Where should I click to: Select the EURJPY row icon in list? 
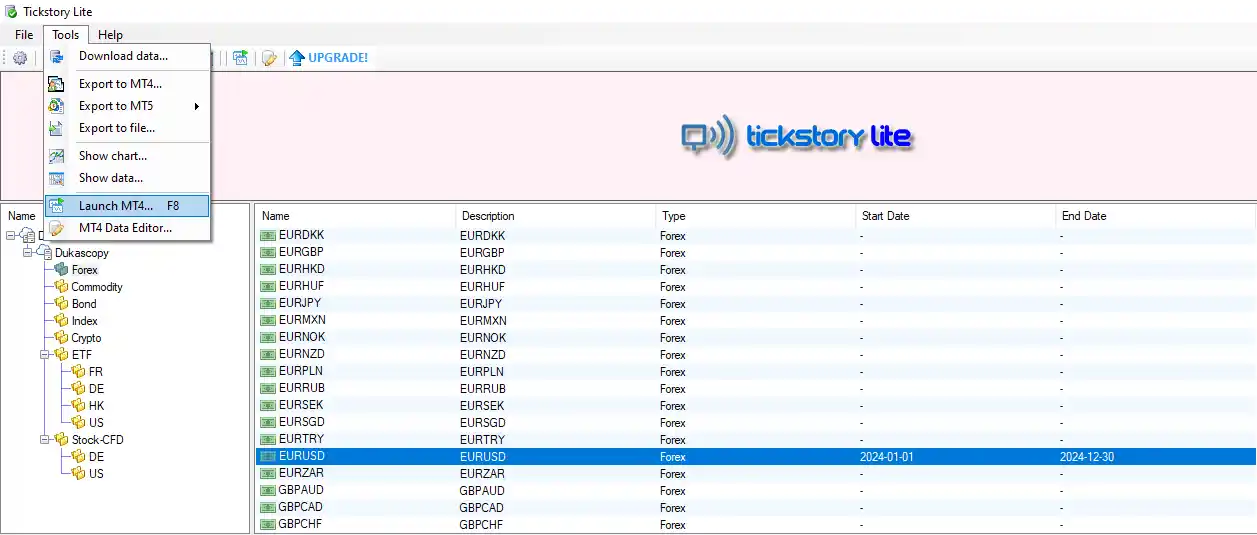coord(267,303)
